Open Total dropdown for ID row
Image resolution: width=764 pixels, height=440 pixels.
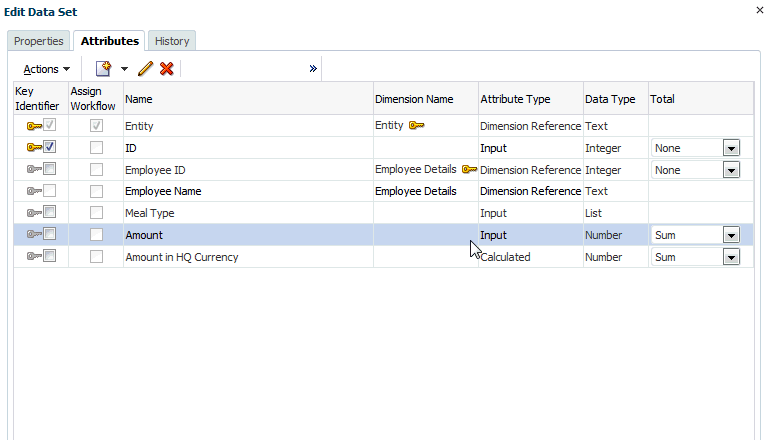tap(731, 148)
